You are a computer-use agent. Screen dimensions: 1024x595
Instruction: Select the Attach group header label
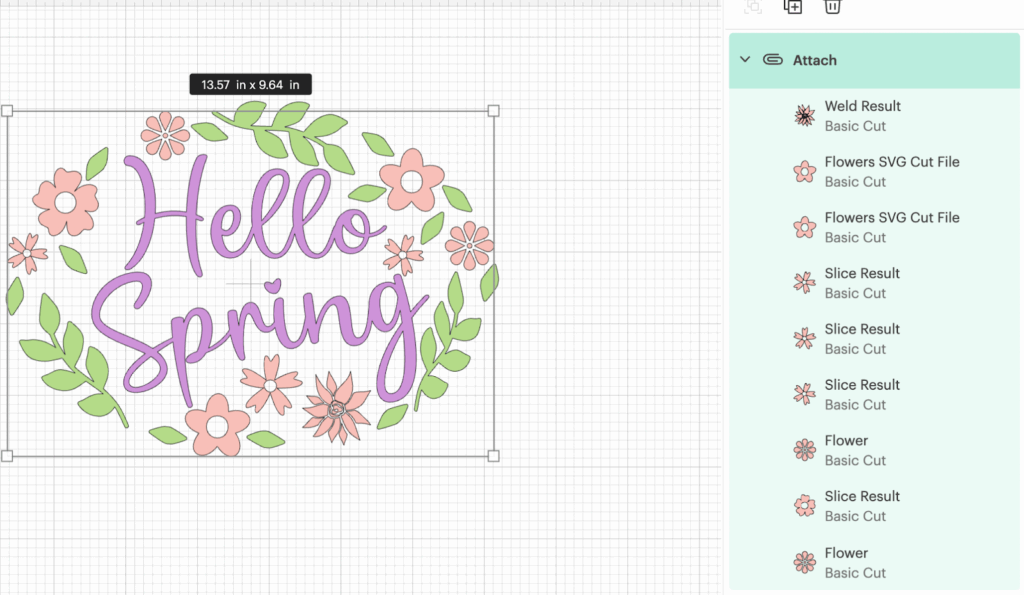[x=814, y=60]
